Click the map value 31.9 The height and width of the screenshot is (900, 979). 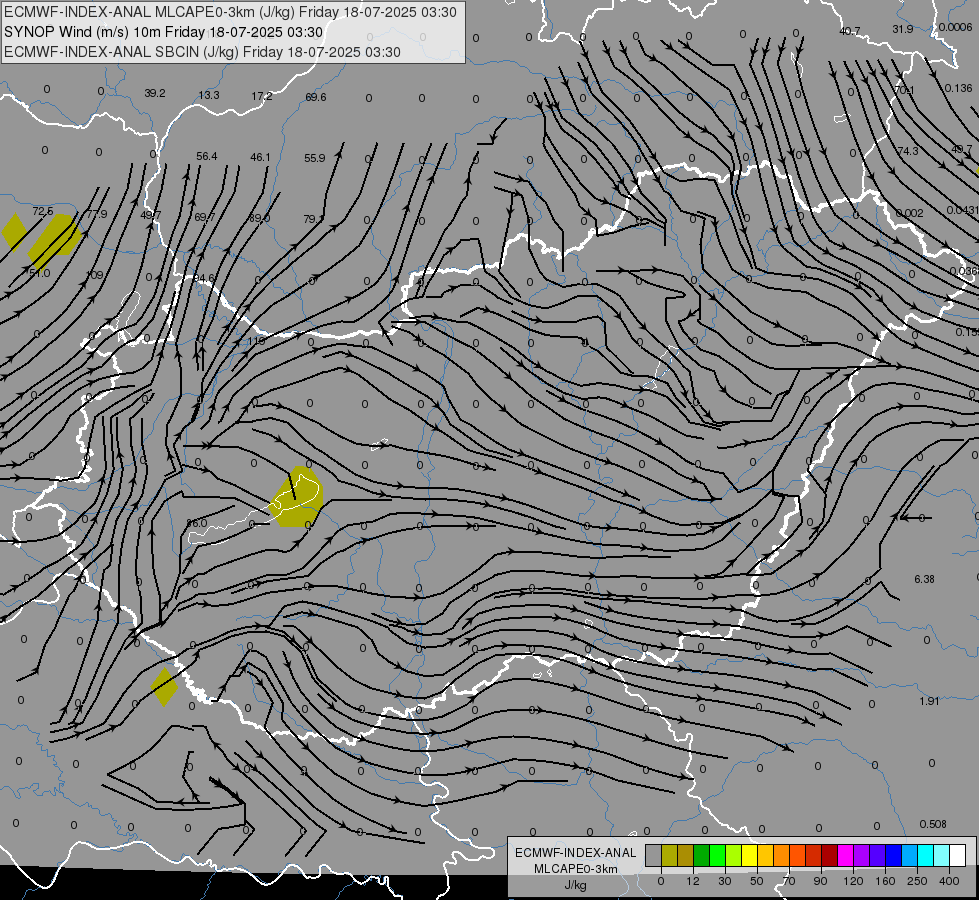(903, 29)
